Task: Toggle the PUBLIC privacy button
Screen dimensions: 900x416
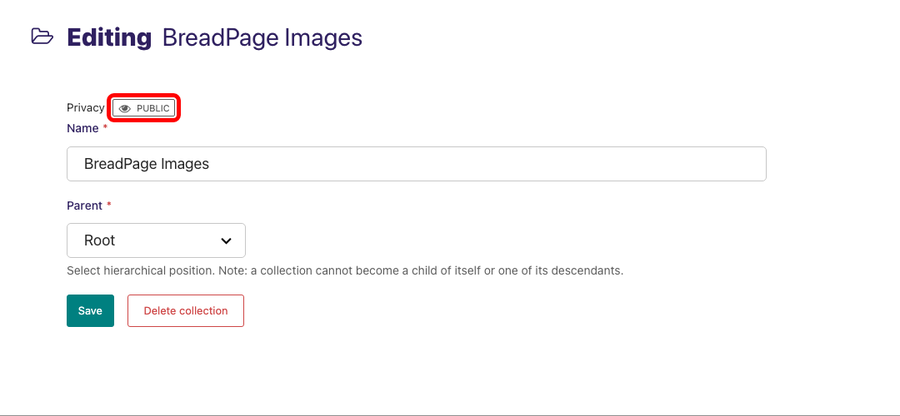Action: coord(143,108)
